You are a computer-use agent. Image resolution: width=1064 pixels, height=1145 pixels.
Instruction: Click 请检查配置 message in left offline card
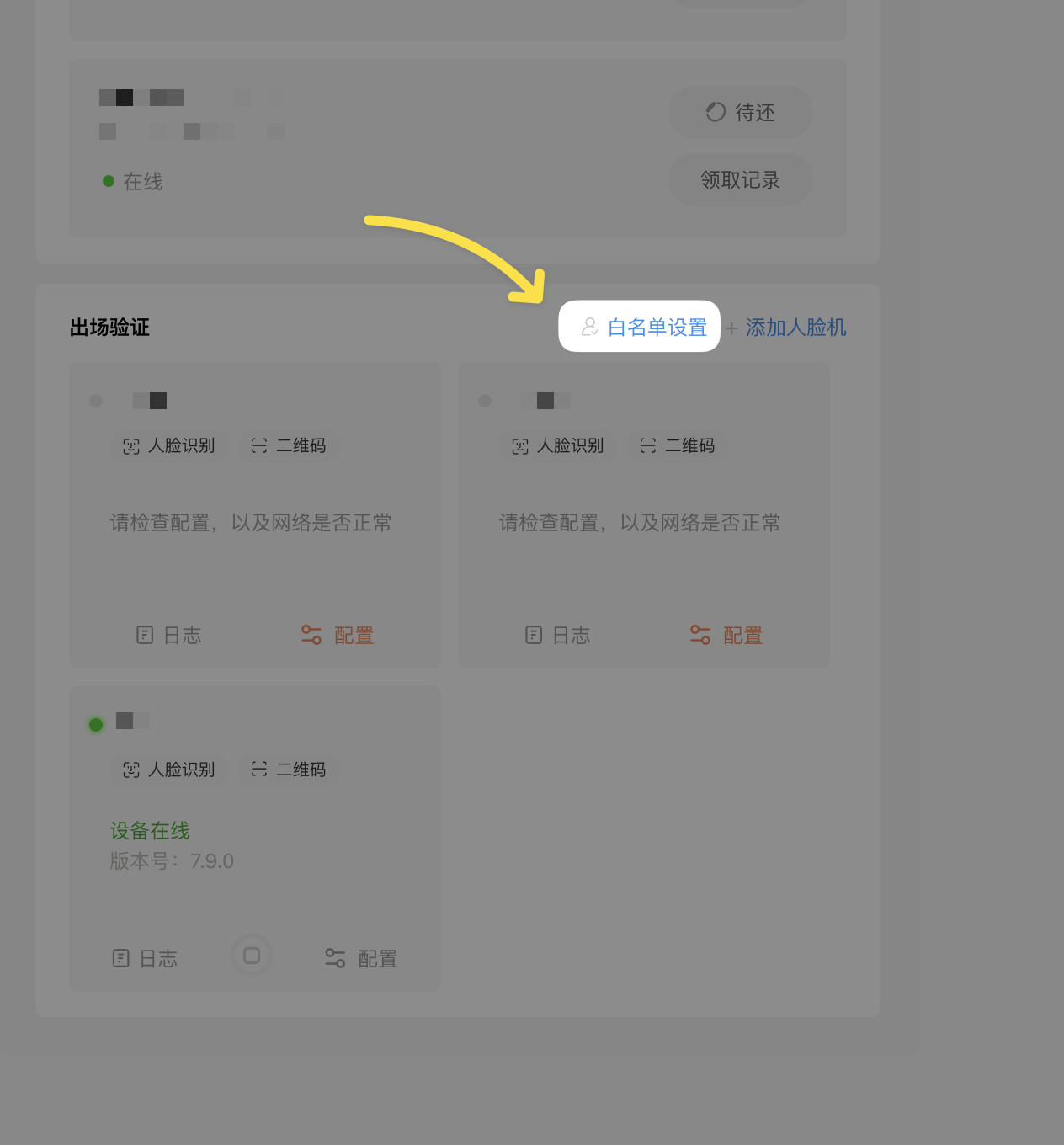251,523
